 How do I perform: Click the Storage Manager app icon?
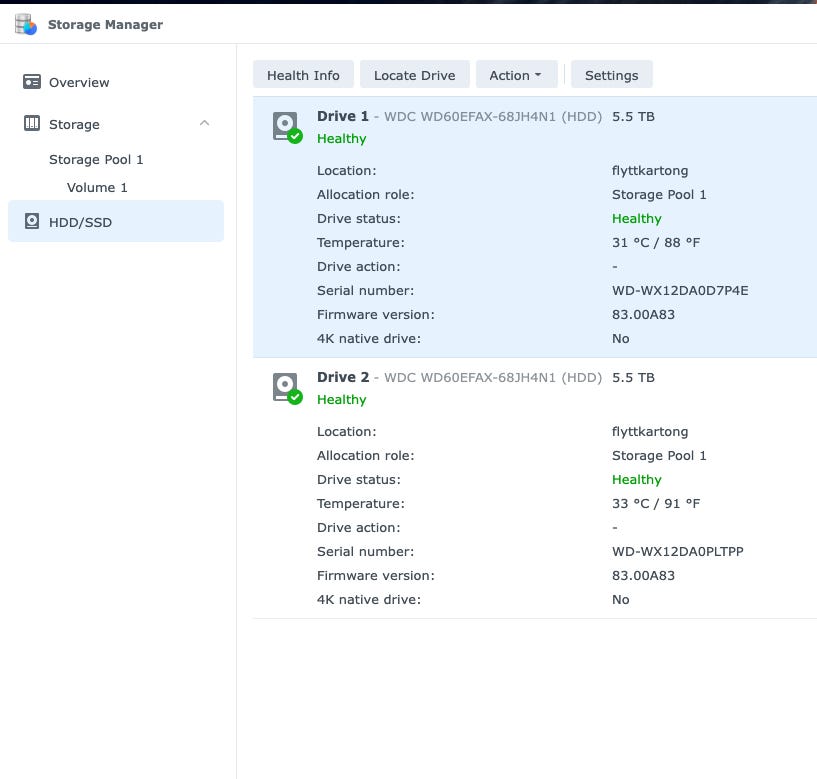tap(26, 24)
